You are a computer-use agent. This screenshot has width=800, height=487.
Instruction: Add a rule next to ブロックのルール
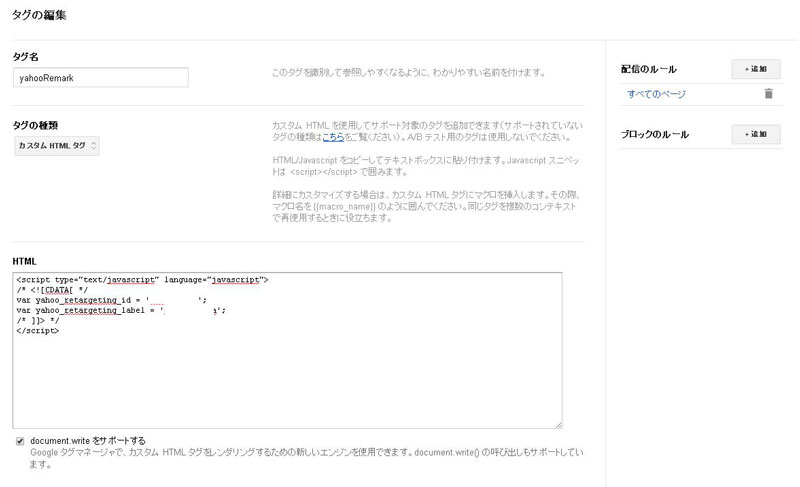pyautogui.click(x=756, y=134)
